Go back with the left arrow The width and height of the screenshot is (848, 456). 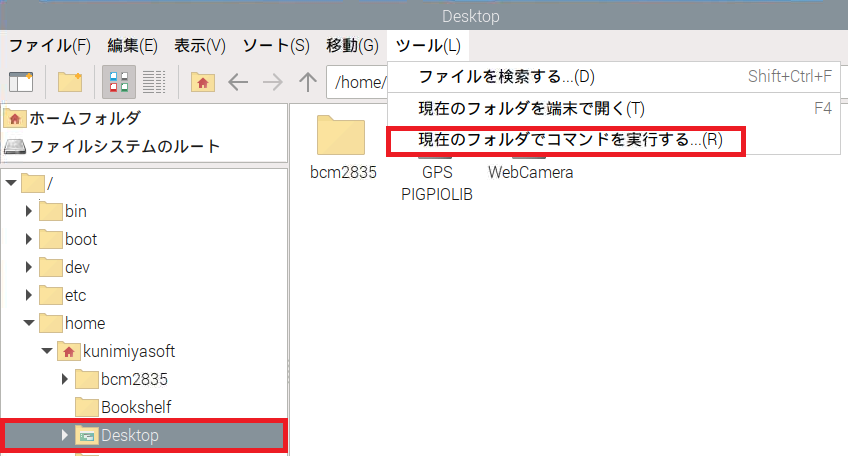[238, 82]
